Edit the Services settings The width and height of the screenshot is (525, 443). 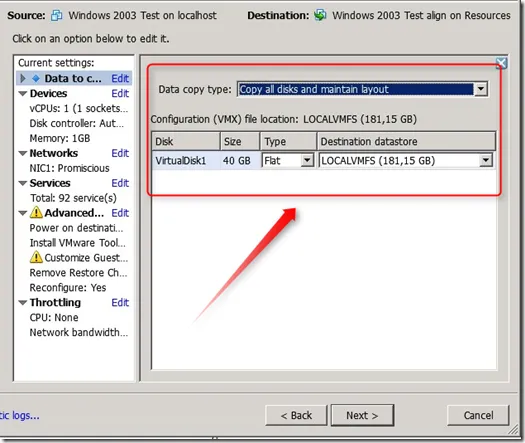tap(120, 183)
